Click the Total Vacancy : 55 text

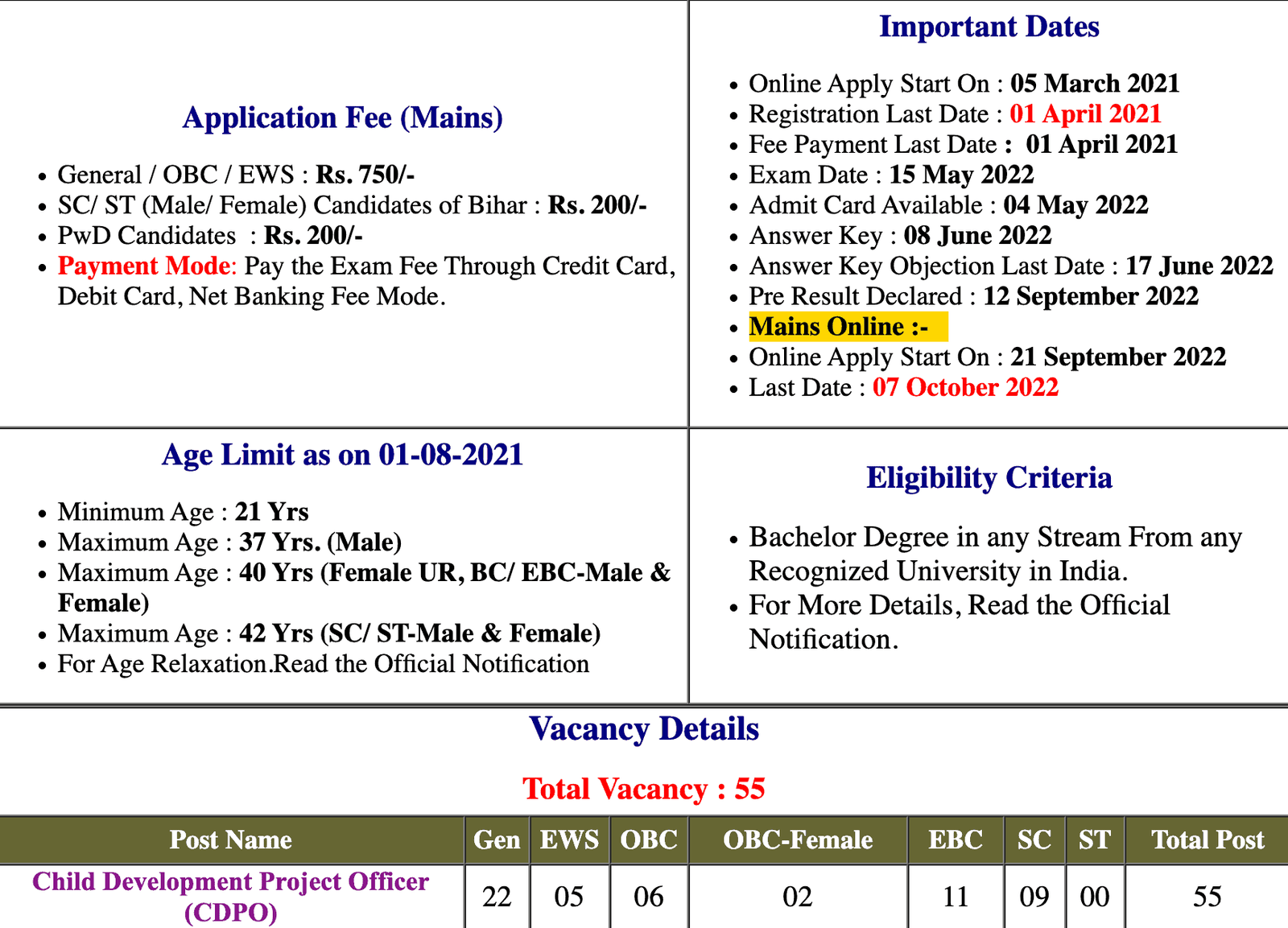643,789
